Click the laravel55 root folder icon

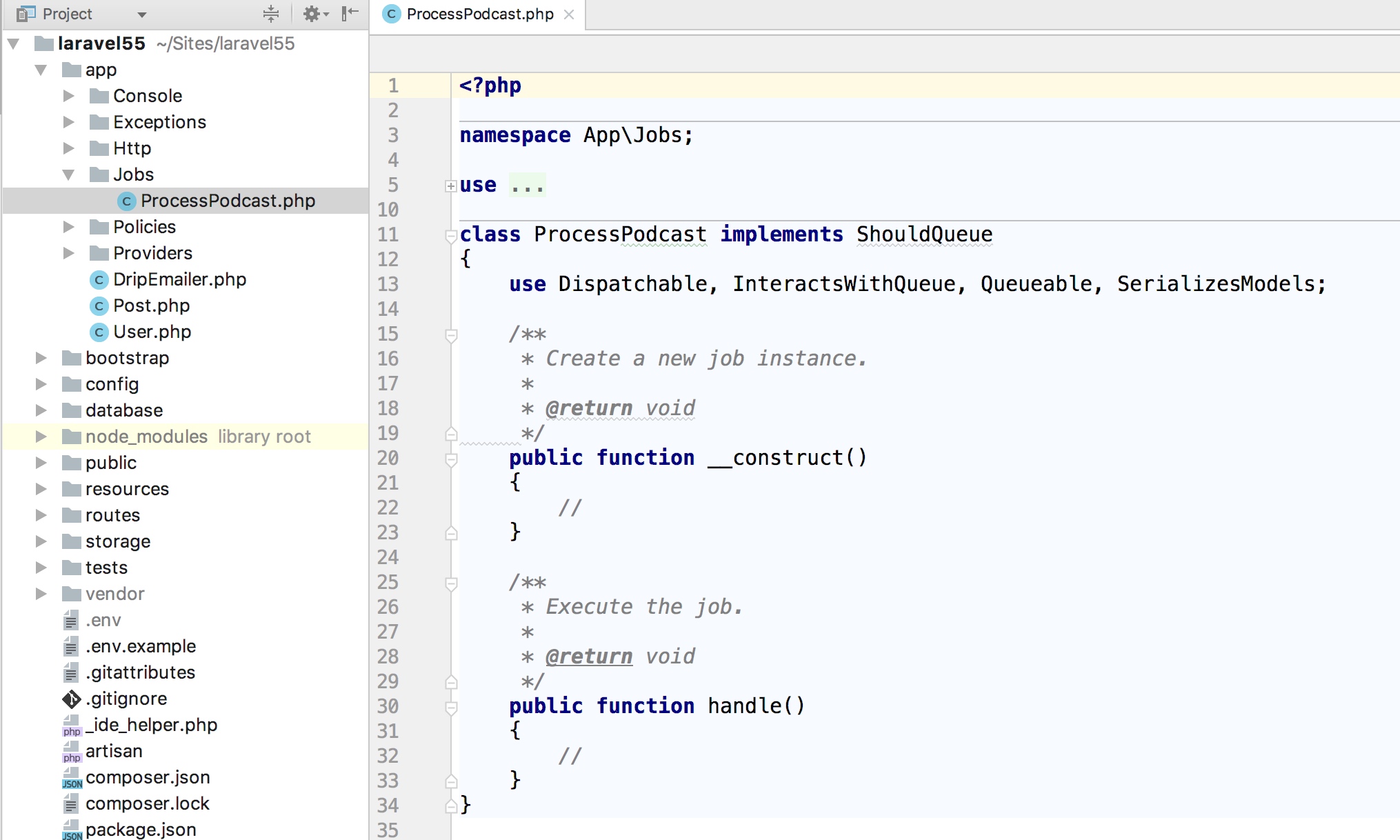(44, 43)
